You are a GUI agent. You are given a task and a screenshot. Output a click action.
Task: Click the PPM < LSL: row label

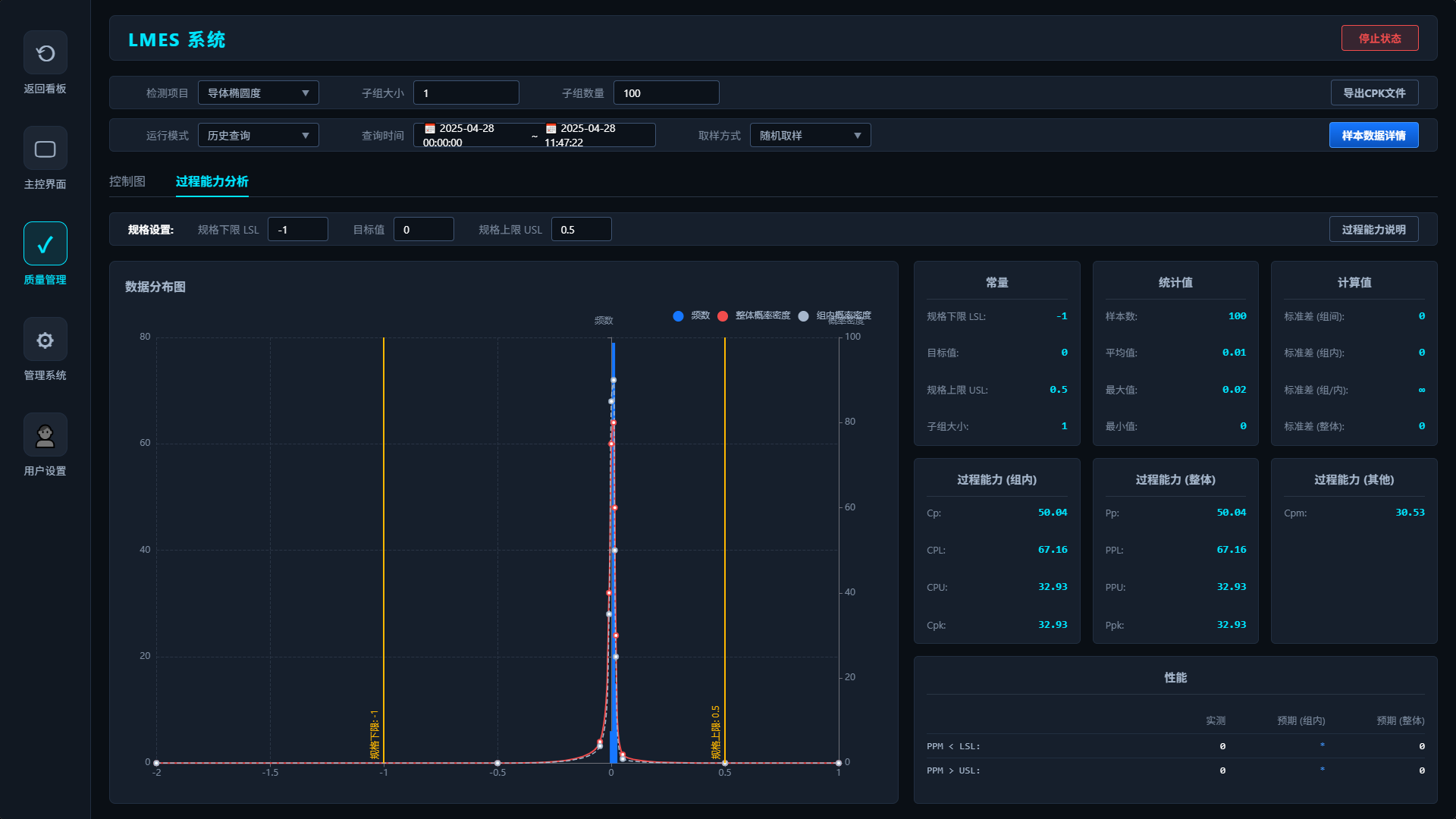(953, 746)
